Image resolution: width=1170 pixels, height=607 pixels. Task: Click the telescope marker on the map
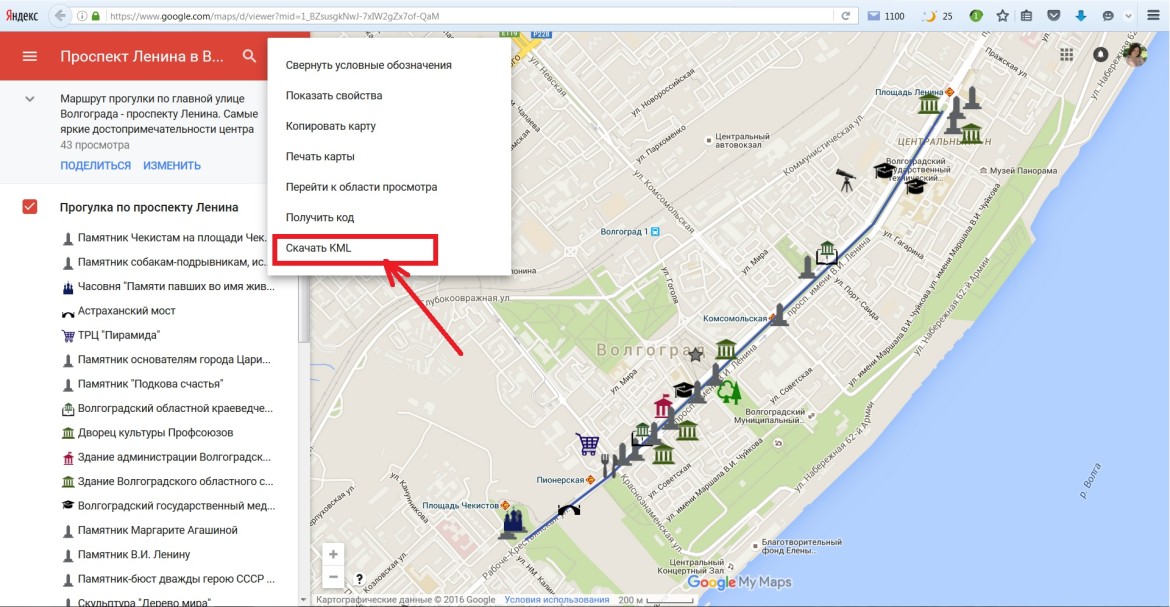(x=846, y=180)
